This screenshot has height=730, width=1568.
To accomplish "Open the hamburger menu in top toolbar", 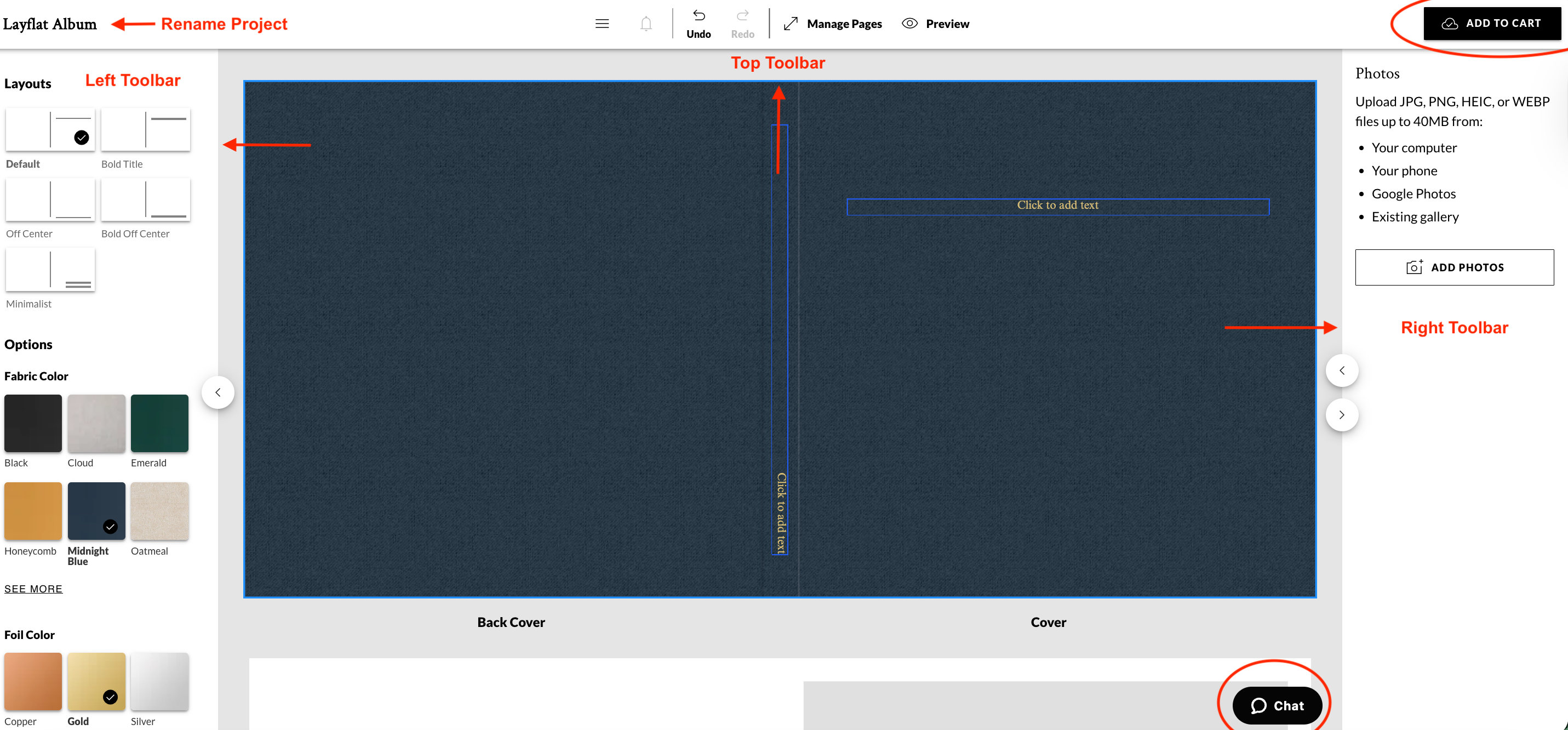I will [x=602, y=23].
